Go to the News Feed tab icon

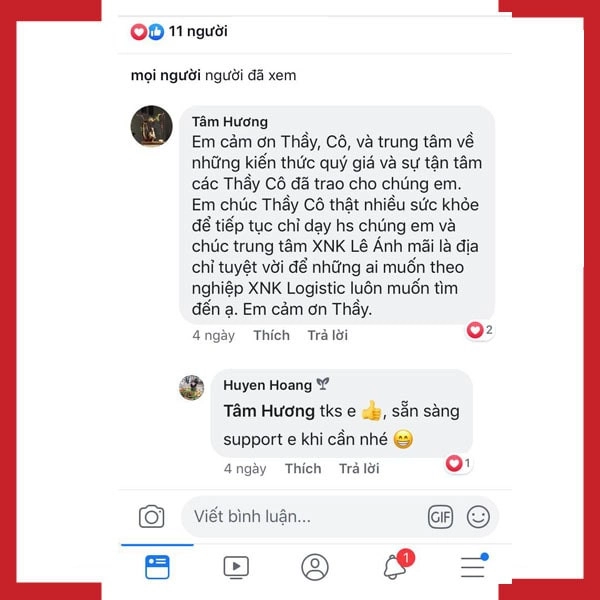(x=157, y=567)
